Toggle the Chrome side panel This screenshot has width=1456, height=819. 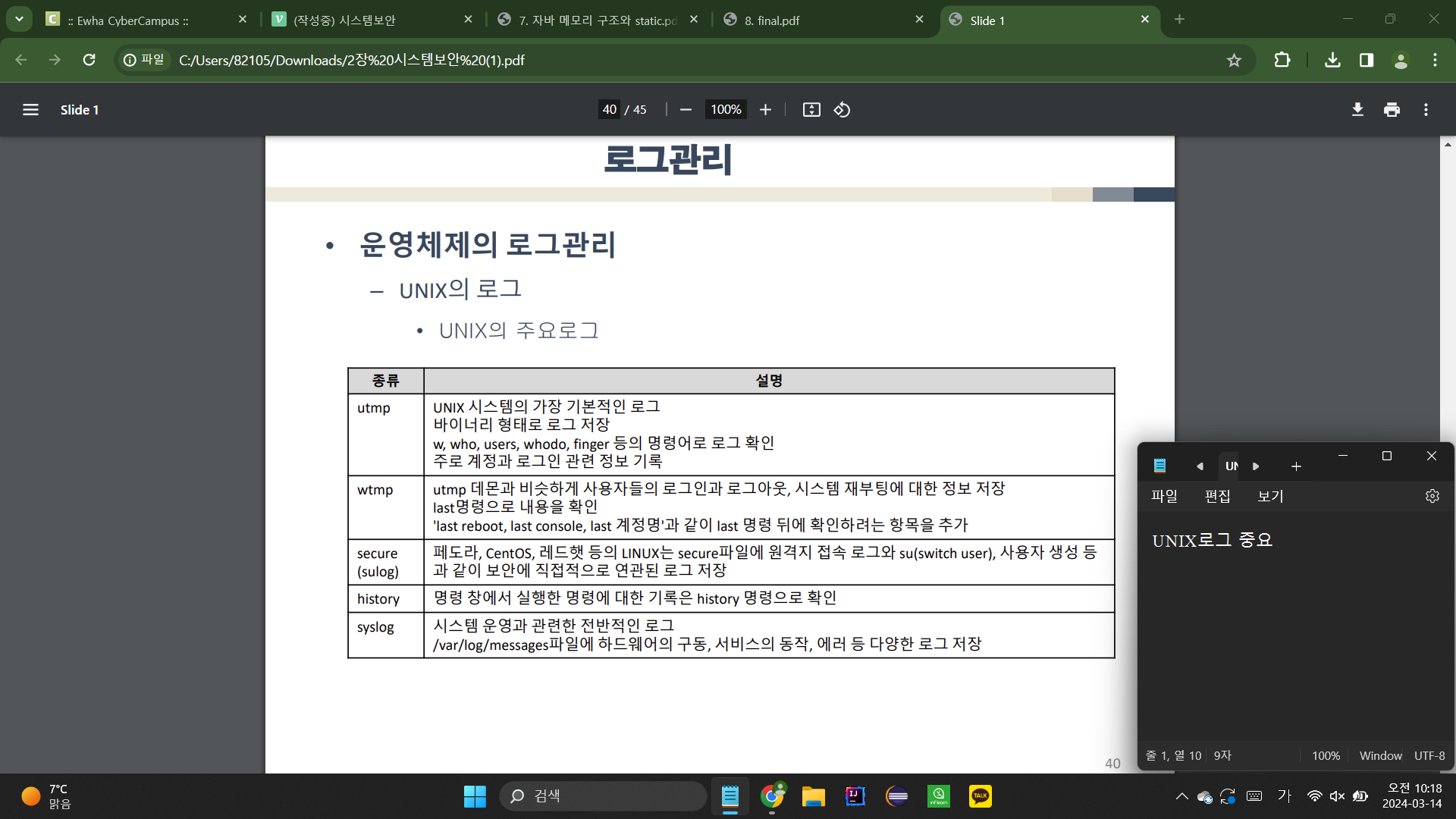coord(1367,60)
